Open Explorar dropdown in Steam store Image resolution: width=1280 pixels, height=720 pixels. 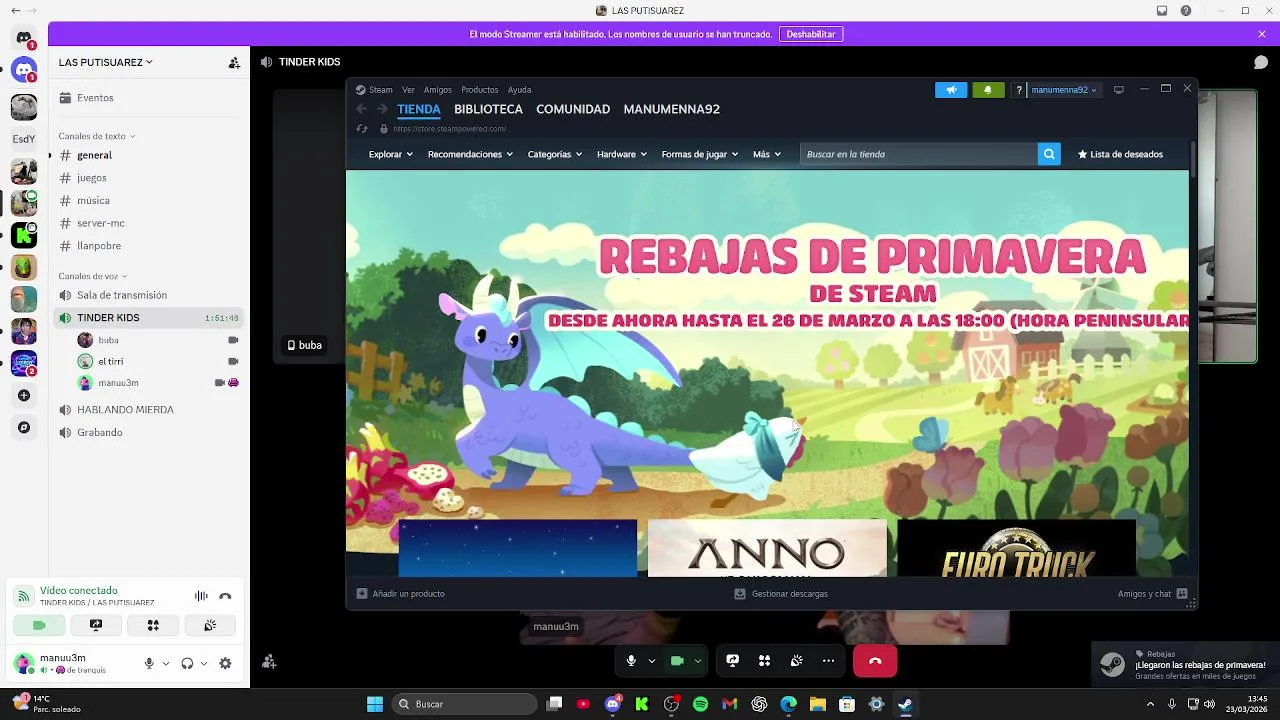click(x=390, y=154)
